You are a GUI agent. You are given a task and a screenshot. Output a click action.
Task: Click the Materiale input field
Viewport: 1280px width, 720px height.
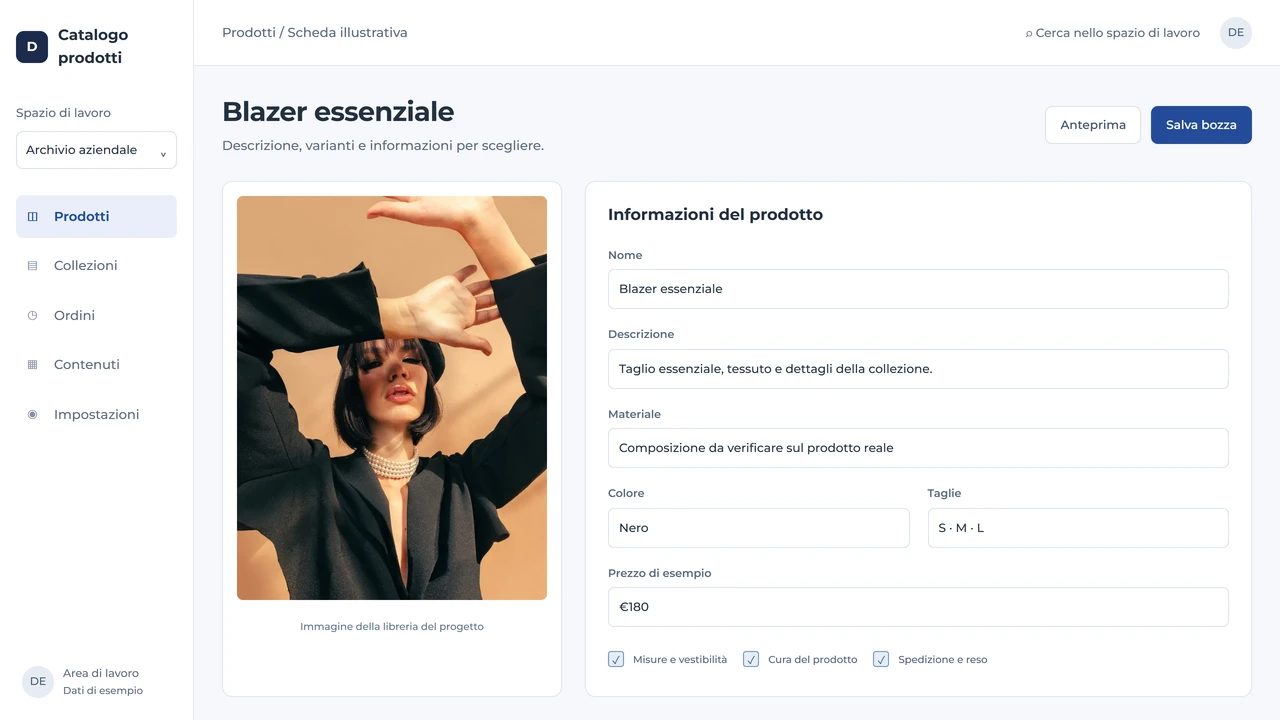pyautogui.click(x=918, y=448)
